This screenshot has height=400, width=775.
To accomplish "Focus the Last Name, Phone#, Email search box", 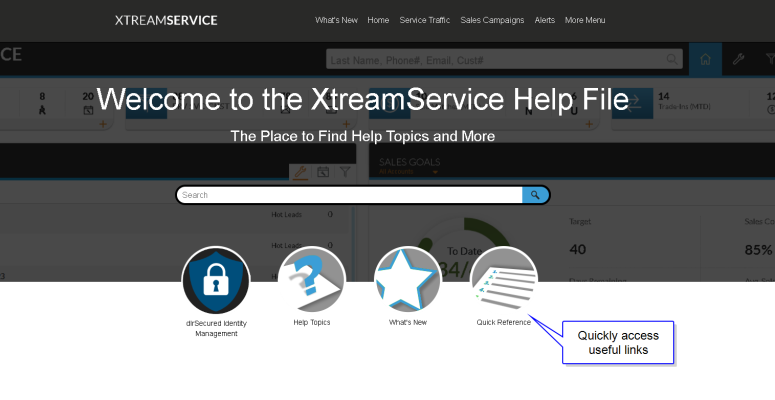I will pos(505,60).
